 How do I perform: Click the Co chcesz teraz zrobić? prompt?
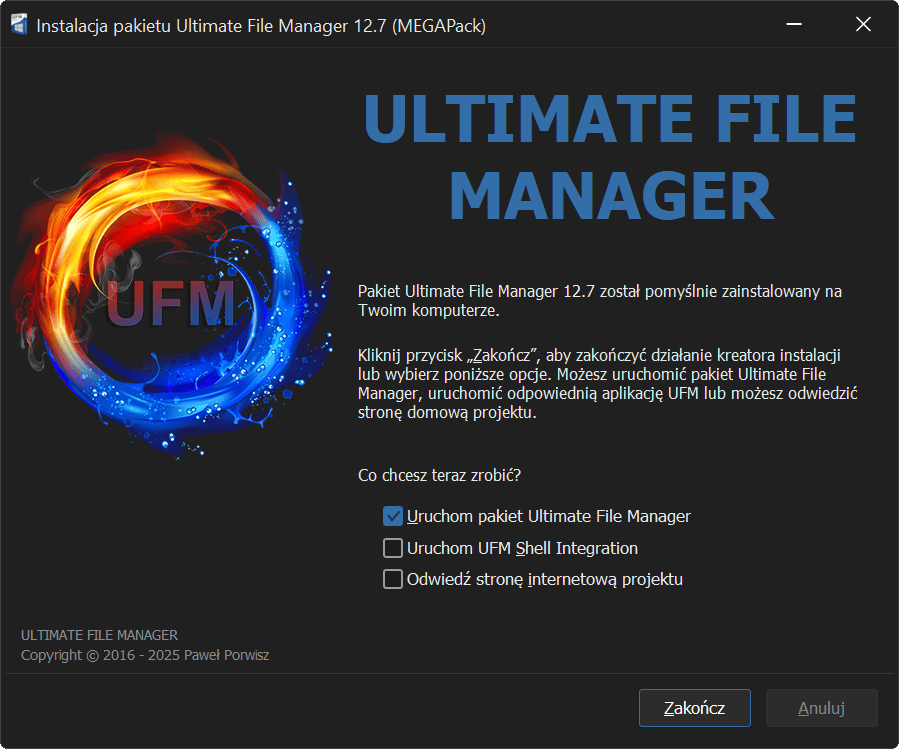(x=440, y=475)
